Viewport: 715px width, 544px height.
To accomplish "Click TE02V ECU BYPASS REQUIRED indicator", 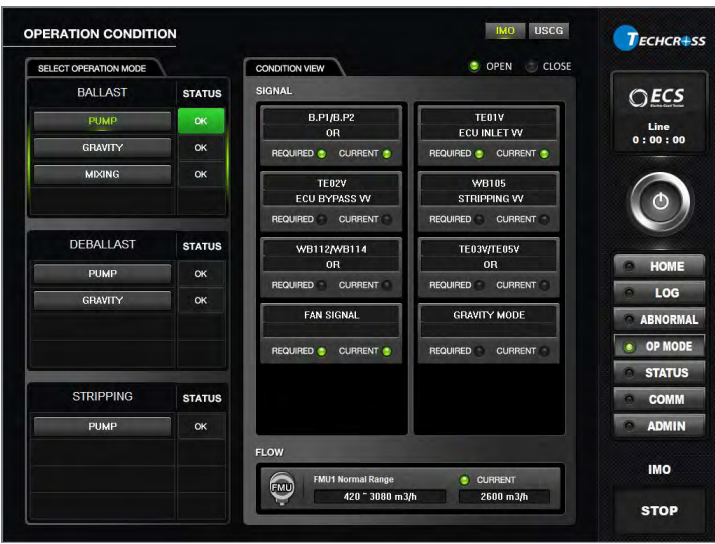I will tap(322, 219).
